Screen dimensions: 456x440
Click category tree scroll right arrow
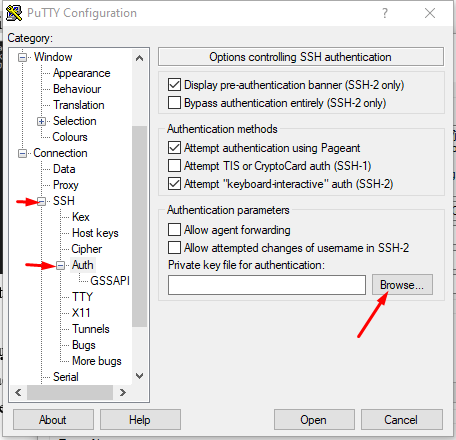tap(123, 392)
